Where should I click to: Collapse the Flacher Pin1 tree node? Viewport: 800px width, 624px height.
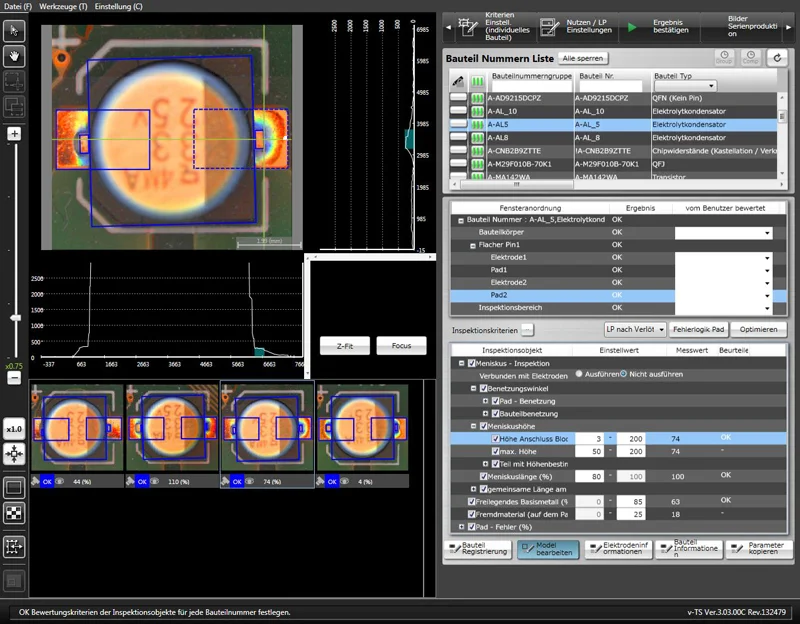[472, 245]
